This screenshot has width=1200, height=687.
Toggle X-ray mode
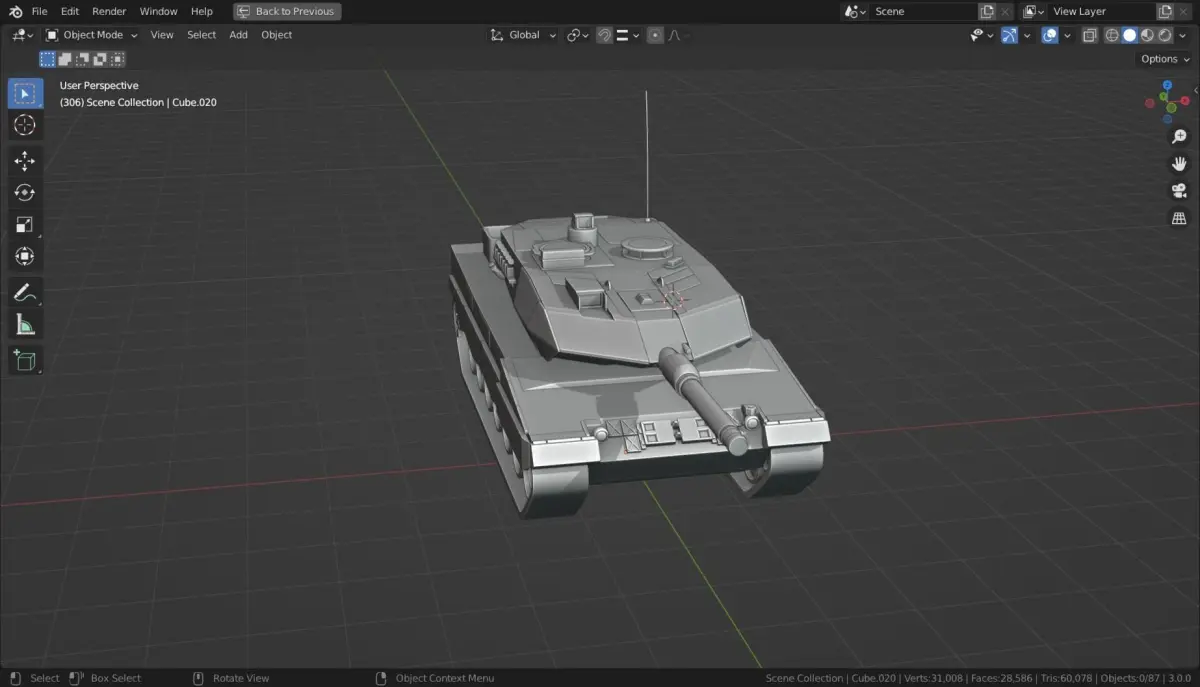click(x=1089, y=35)
